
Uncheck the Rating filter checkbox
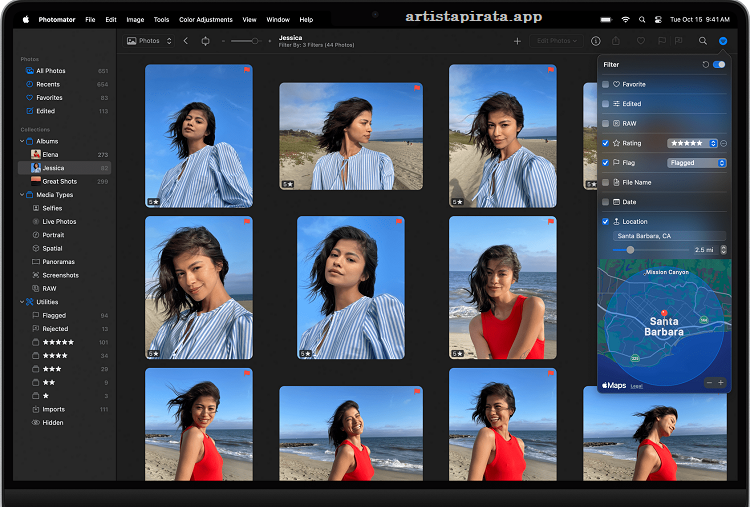(x=606, y=143)
